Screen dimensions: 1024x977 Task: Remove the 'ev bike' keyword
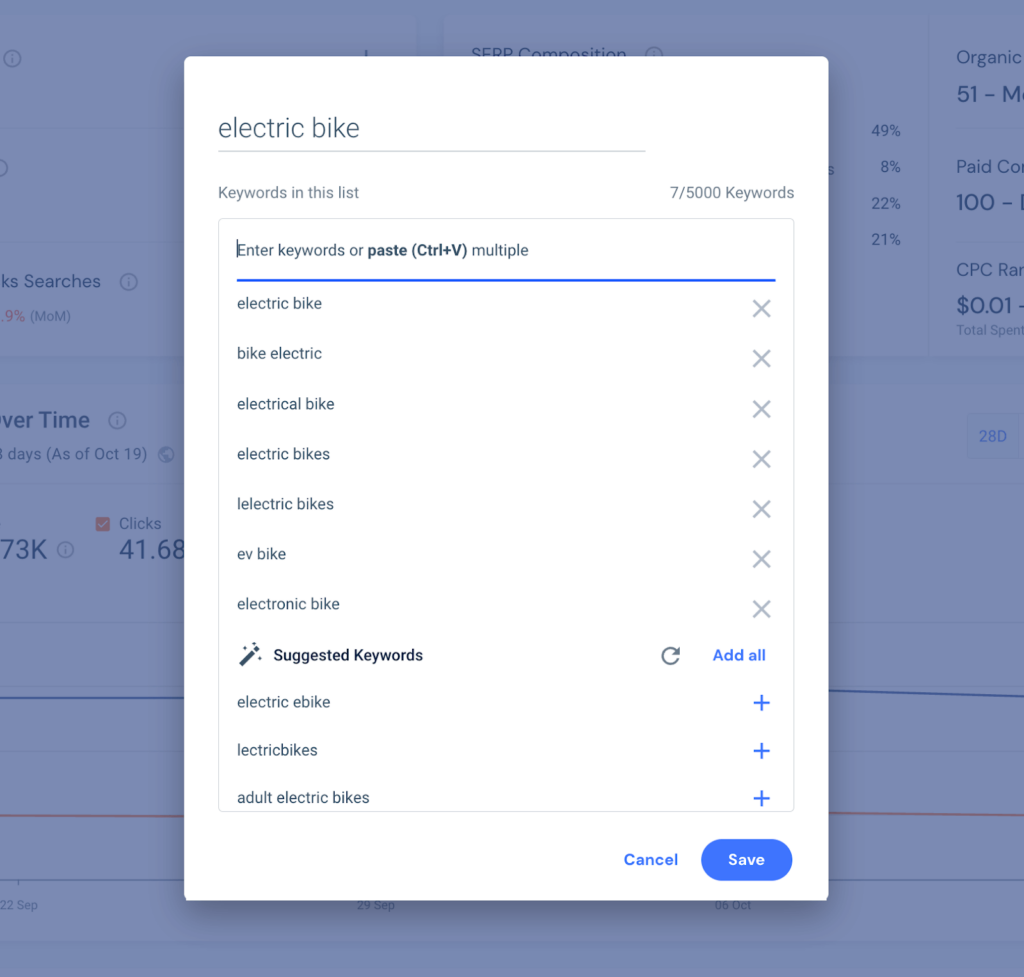761,559
